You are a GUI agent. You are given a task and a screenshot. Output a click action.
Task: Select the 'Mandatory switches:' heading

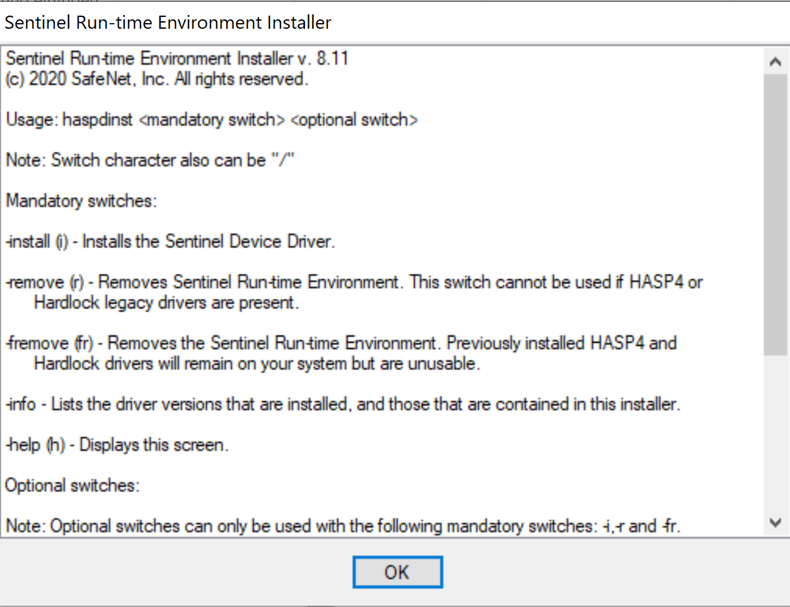tap(81, 201)
